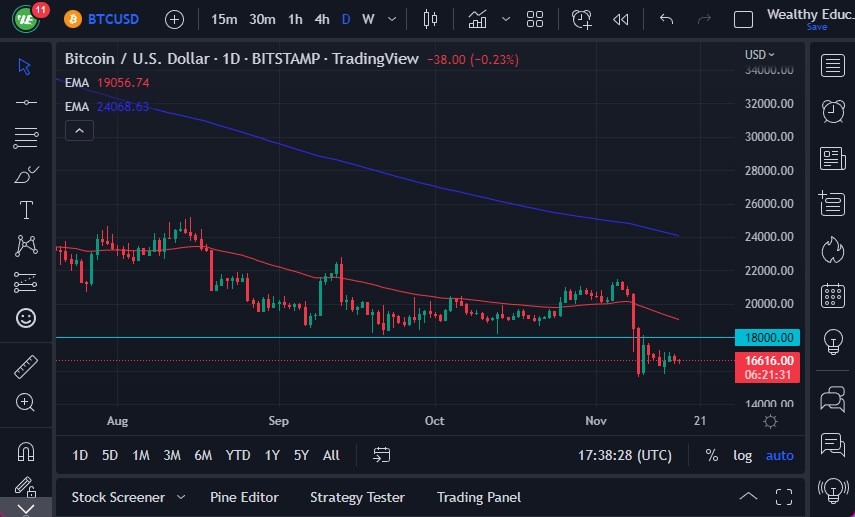
Task: Toggle log scale on price axis
Action: click(x=742, y=455)
